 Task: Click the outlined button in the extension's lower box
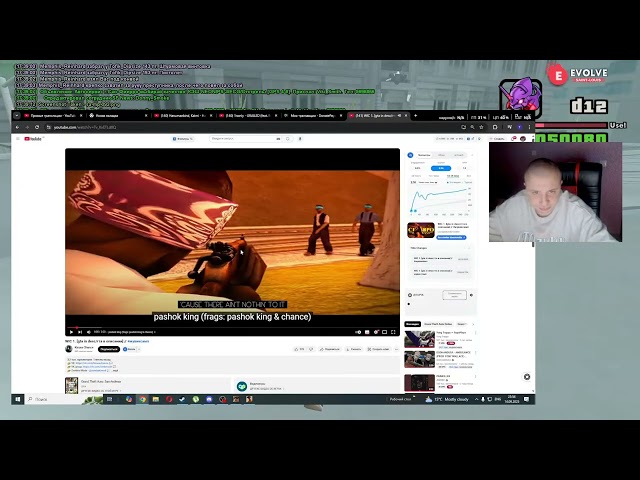click(x=454, y=295)
